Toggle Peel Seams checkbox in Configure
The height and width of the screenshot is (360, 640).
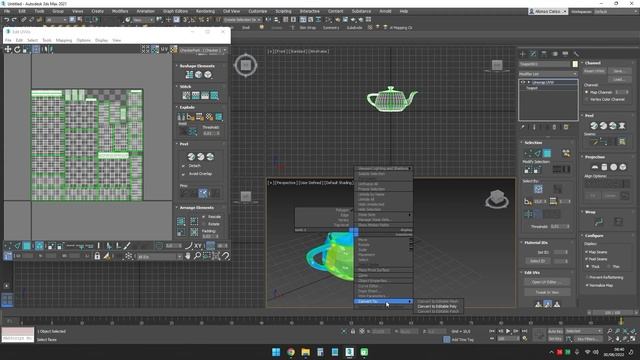pyautogui.click(x=587, y=259)
